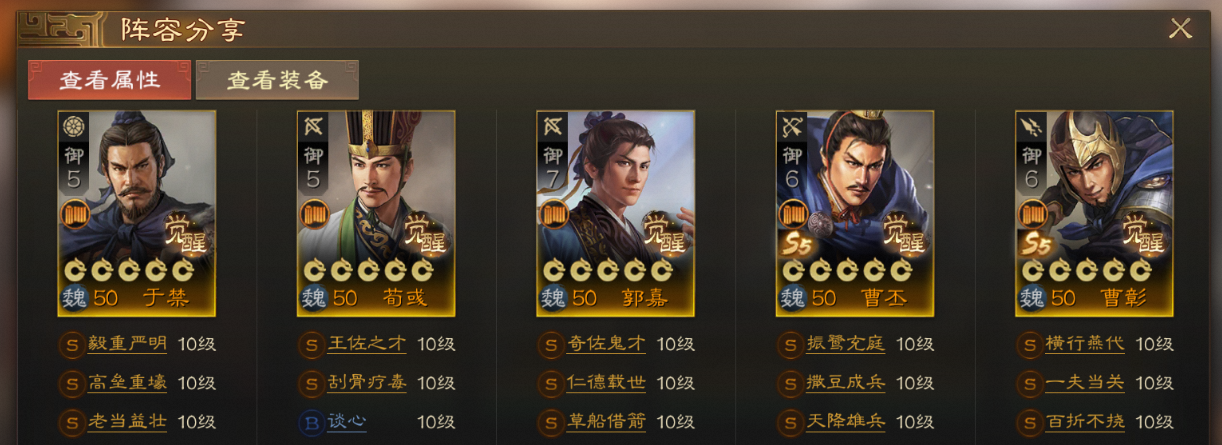This screenshot has height=445, width=1222.
Task: Switch to the 查看属性 tab
Action: (x=110, y=80)
